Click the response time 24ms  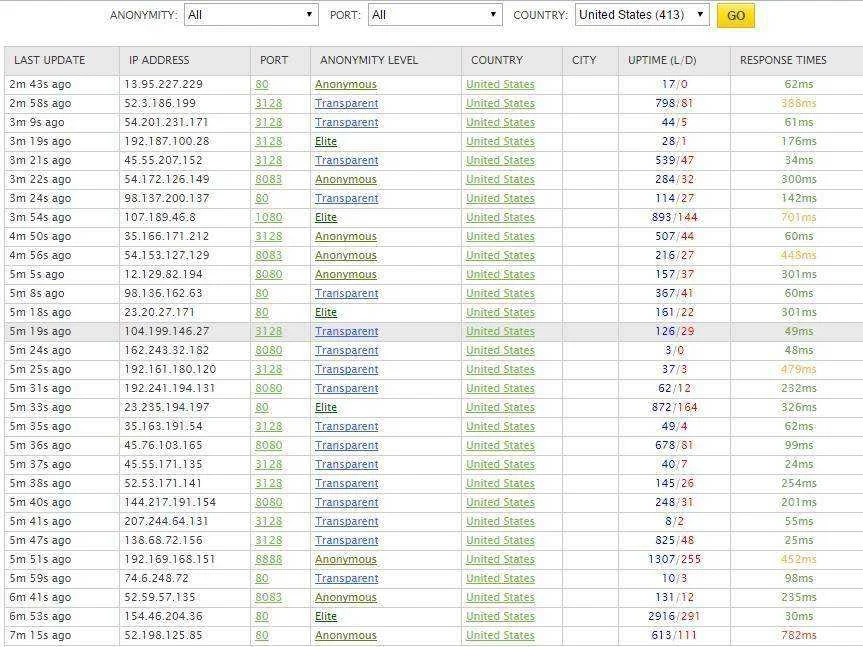pos(799,464)
